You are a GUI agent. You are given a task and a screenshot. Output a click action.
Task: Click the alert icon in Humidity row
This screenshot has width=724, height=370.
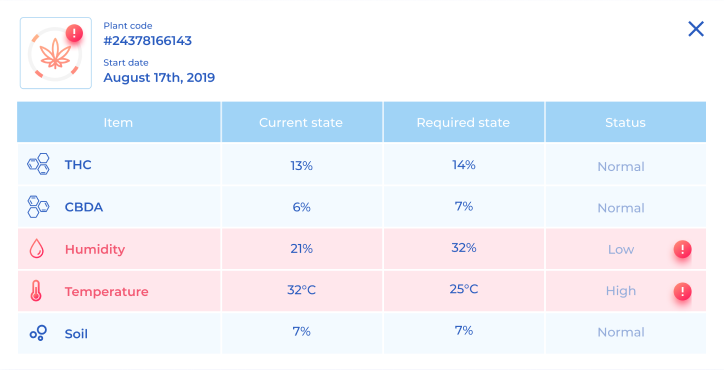(x=682, y=249)
